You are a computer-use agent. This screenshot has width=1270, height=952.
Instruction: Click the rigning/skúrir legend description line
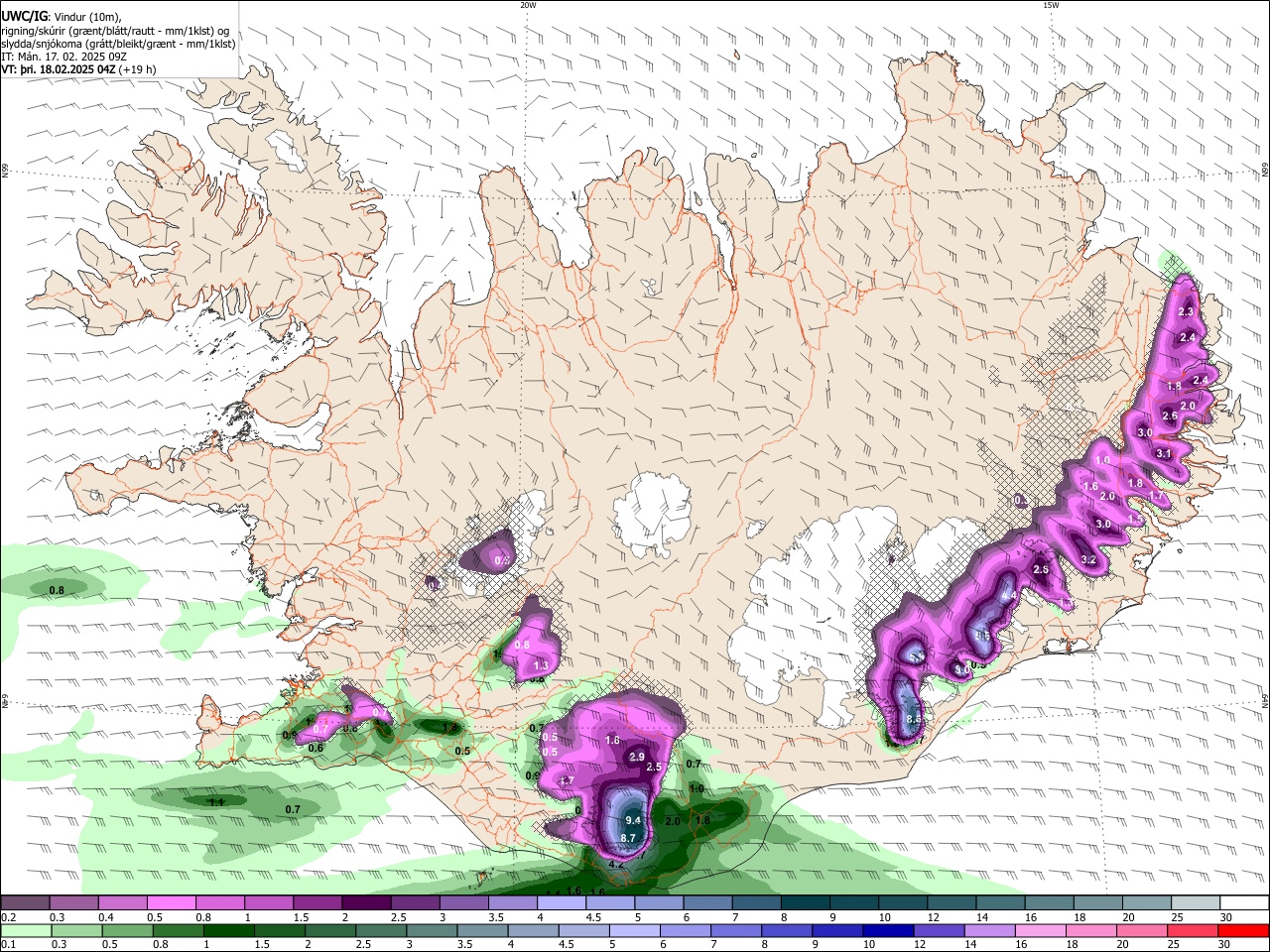click(115, 30)
